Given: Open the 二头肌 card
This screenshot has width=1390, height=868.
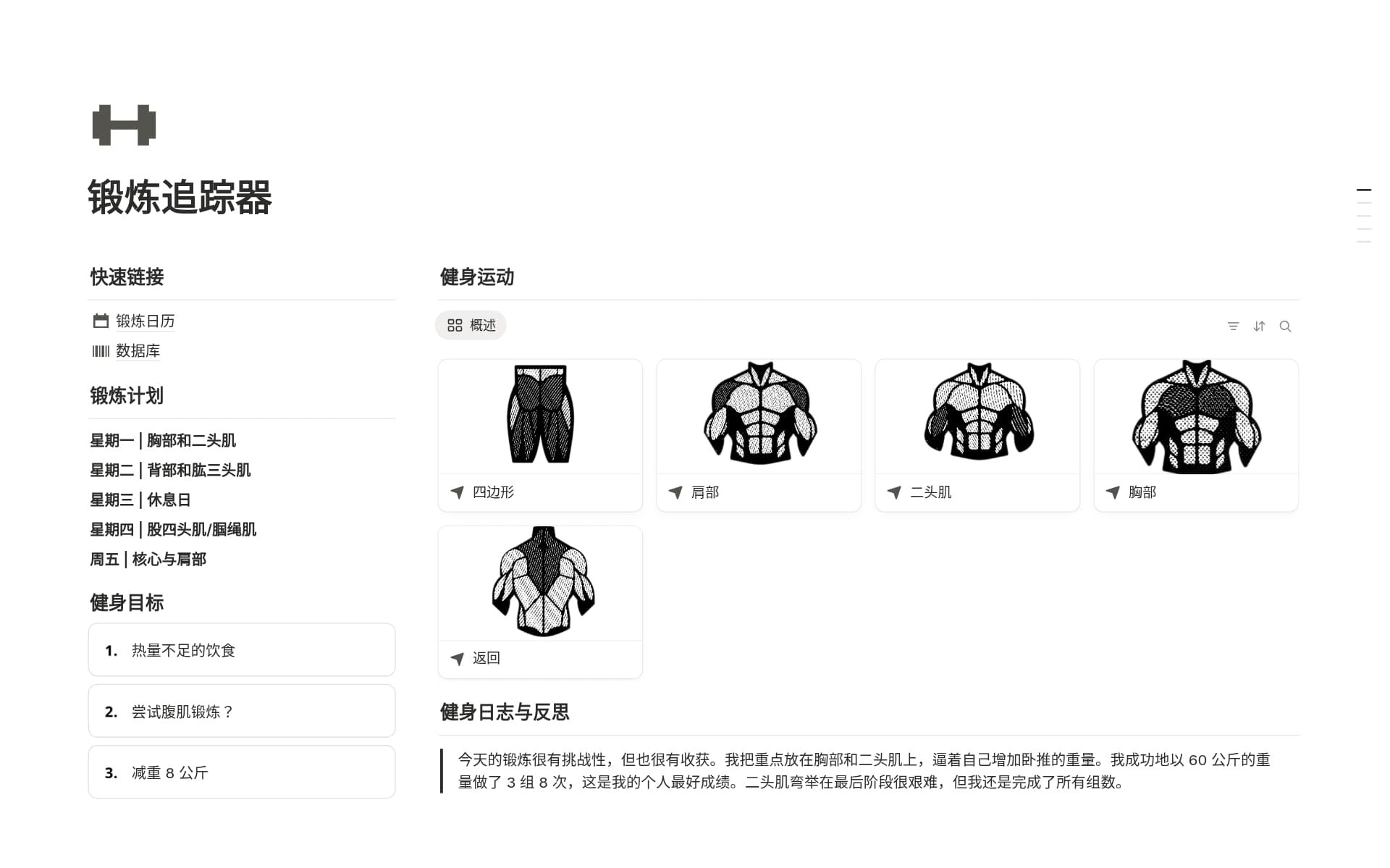Looking at the screenshot, I should 977,435.
